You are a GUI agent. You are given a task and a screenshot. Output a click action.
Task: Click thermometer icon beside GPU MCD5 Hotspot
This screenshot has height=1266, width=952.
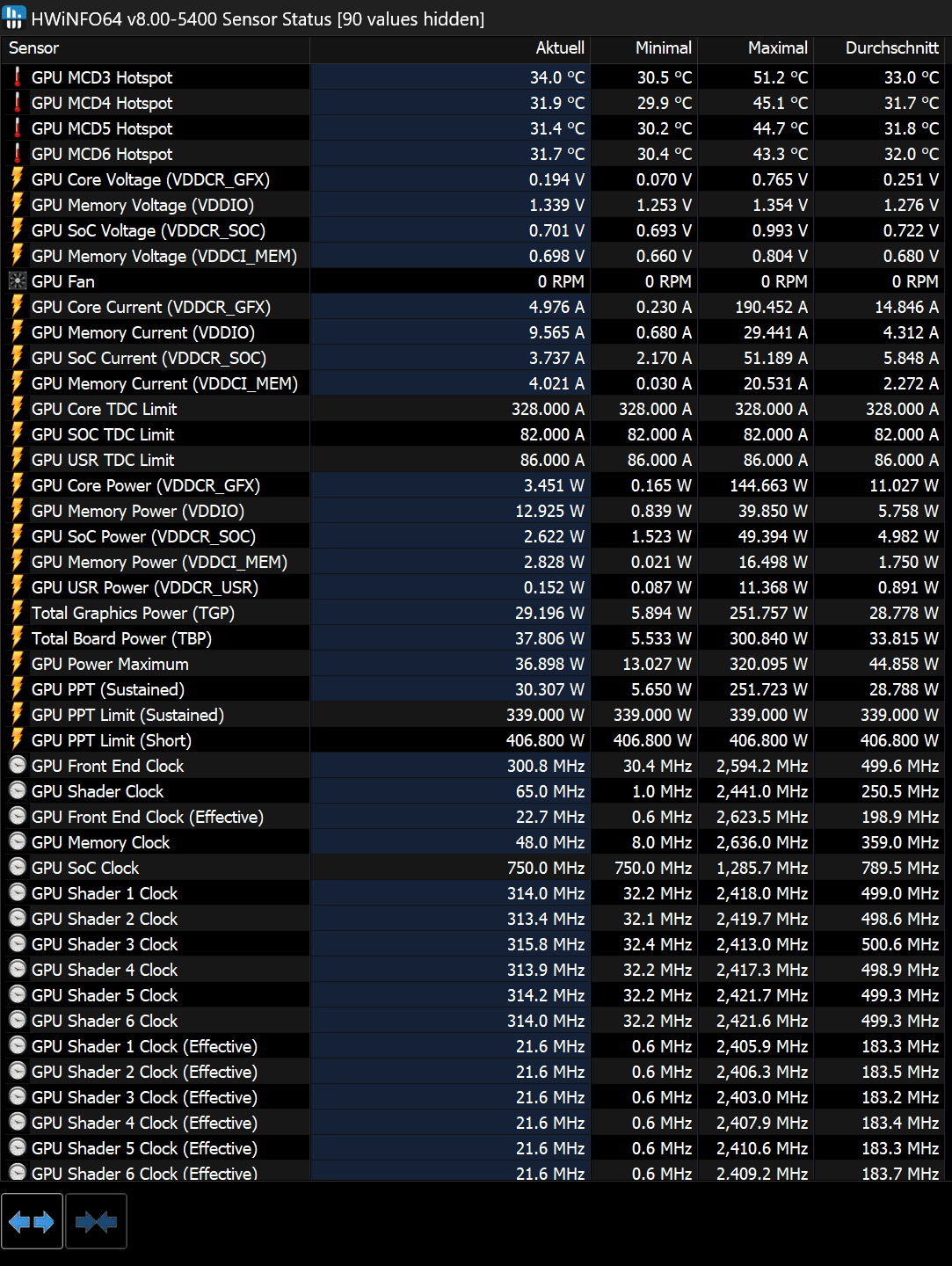coord(17,128)
